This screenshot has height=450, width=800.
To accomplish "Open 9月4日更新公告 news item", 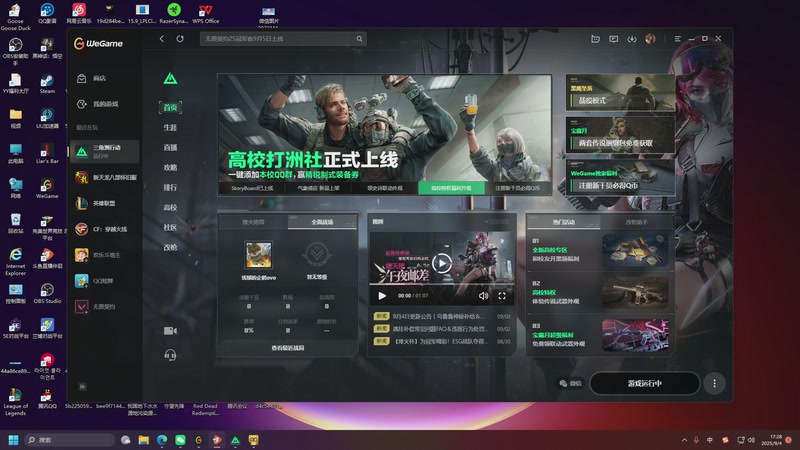I will (442, 316).
